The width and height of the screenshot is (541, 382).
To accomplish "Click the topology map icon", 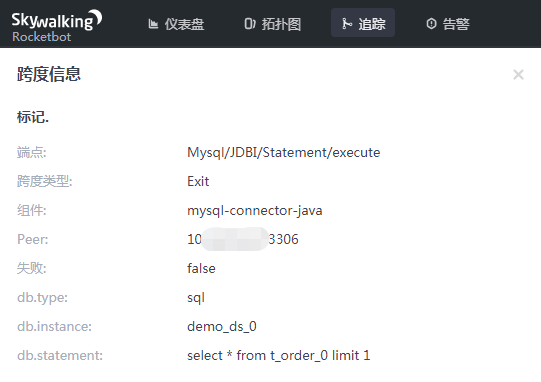I will (x=250, y=24).
